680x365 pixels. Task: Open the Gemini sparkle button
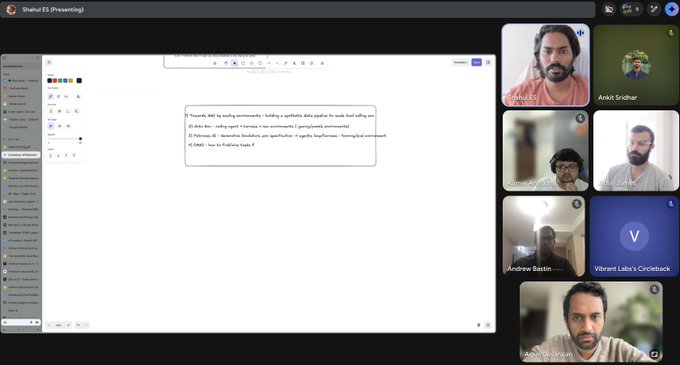point(672,9)
